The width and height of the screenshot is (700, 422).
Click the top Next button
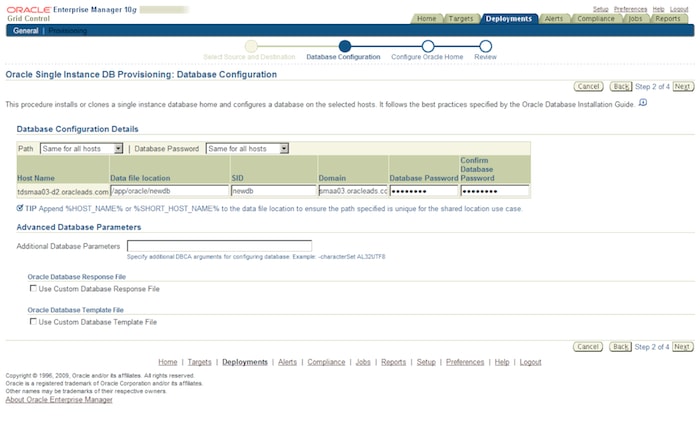pos(683,87)
